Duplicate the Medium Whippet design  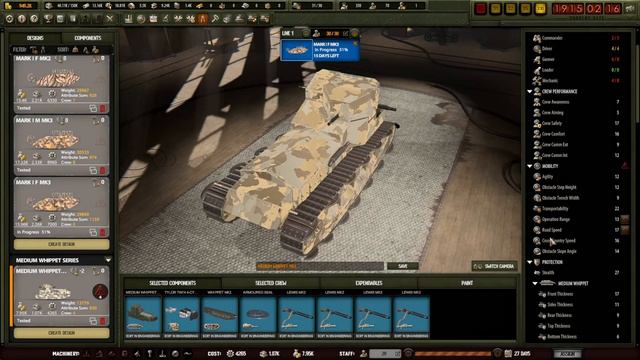point(93,321)
